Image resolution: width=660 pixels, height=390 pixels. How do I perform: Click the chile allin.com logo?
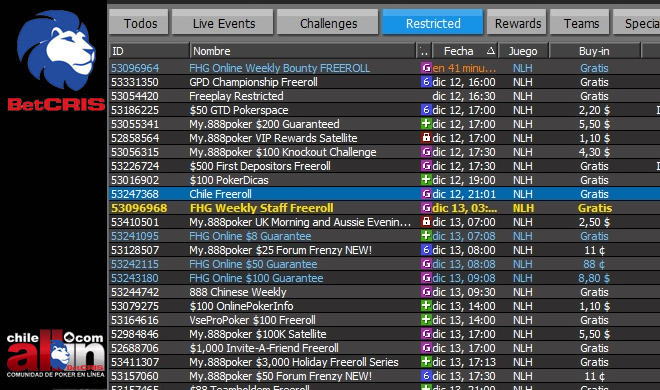[x=55, y=353]
